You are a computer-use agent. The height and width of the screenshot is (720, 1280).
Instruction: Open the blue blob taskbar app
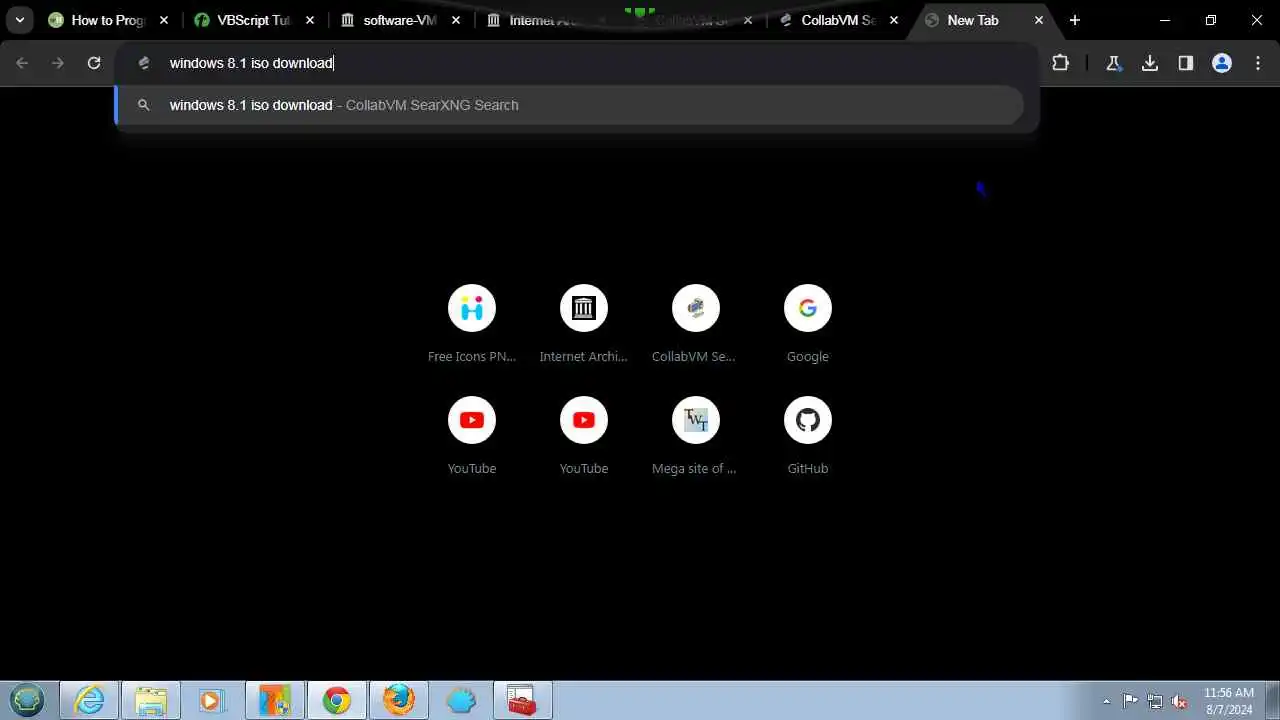[461, 700]
